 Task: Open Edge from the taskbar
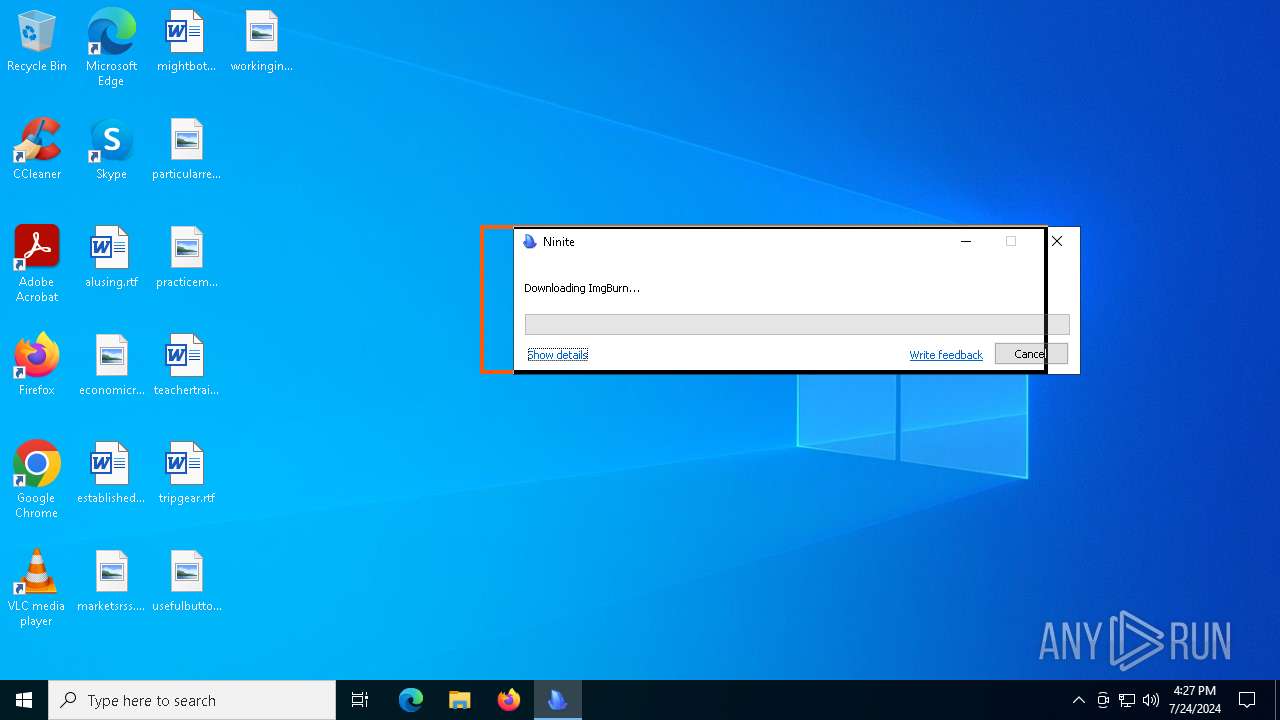411,700
